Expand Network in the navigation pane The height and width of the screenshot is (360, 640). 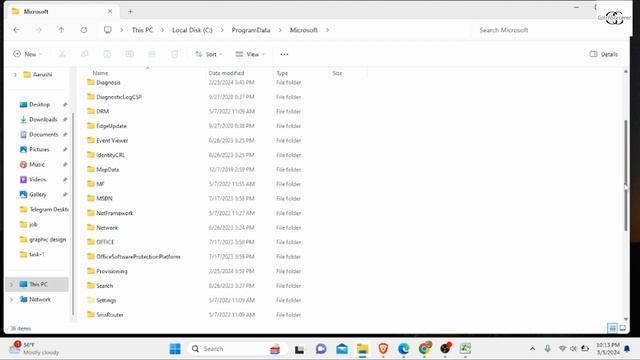[11, 299]
